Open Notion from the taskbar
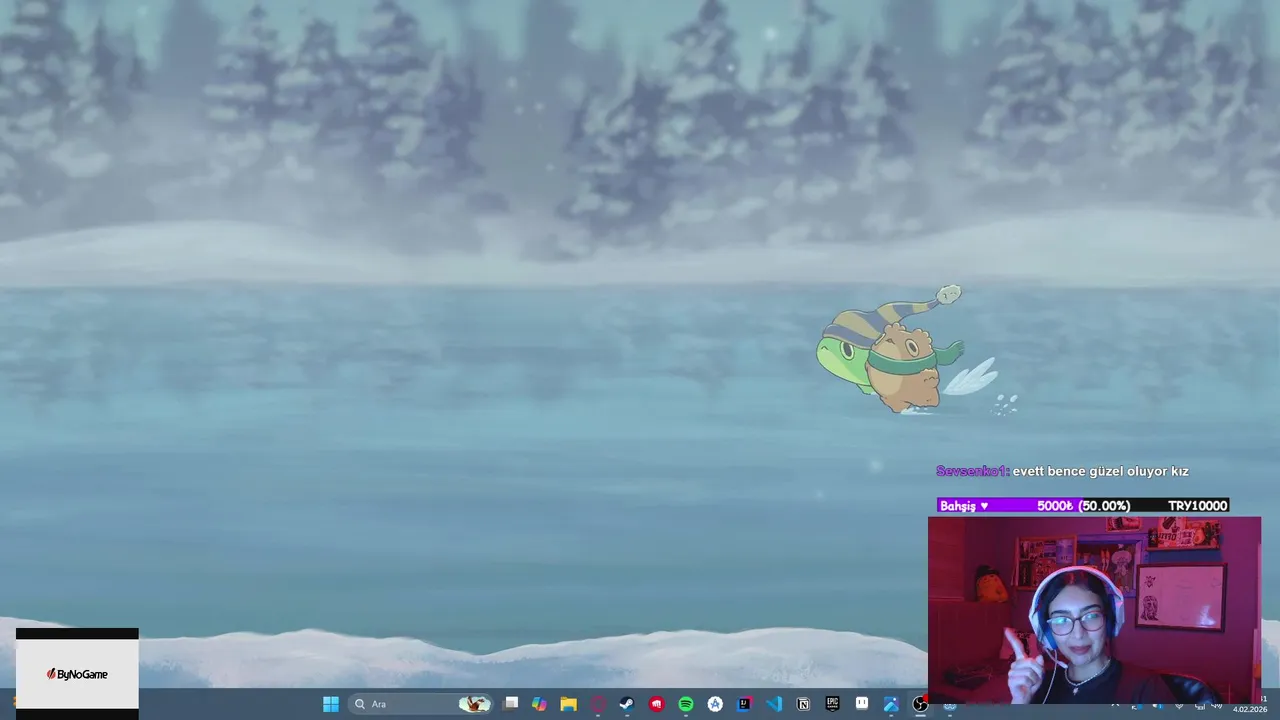1280x720 pixels. click(803, 704)
